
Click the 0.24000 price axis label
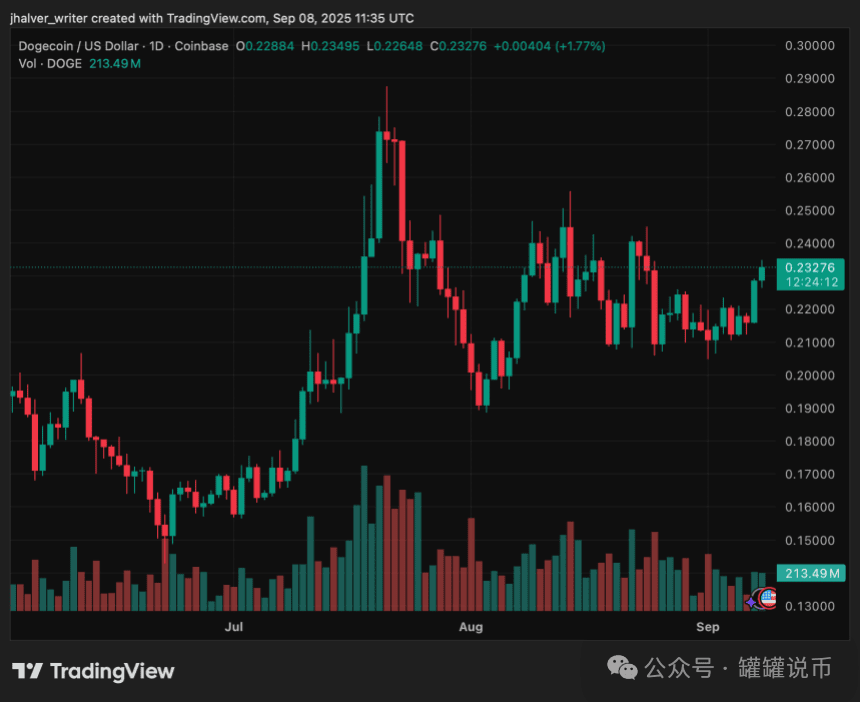810,244
